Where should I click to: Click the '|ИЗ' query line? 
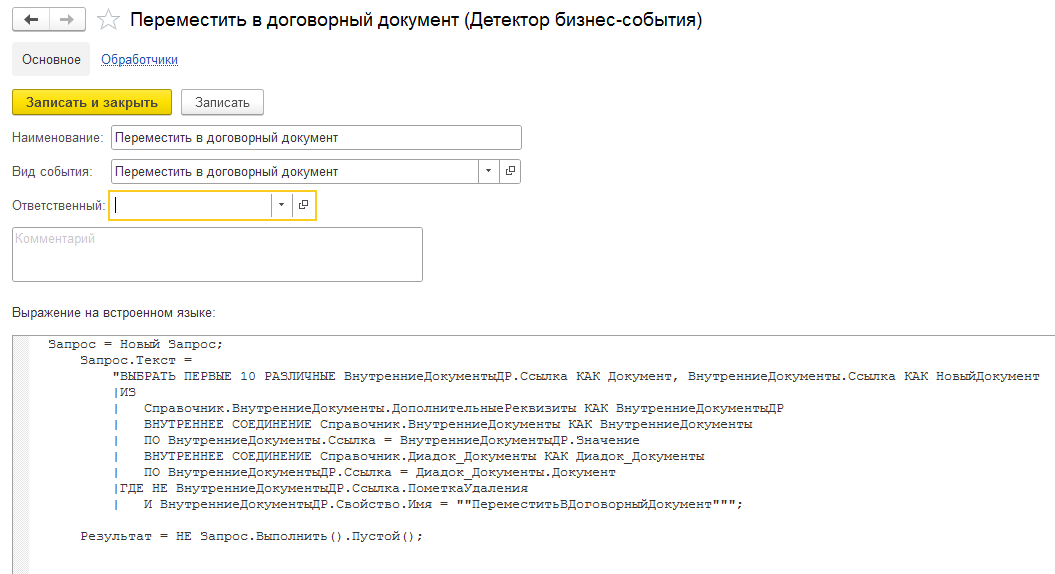tap(124, 392)
